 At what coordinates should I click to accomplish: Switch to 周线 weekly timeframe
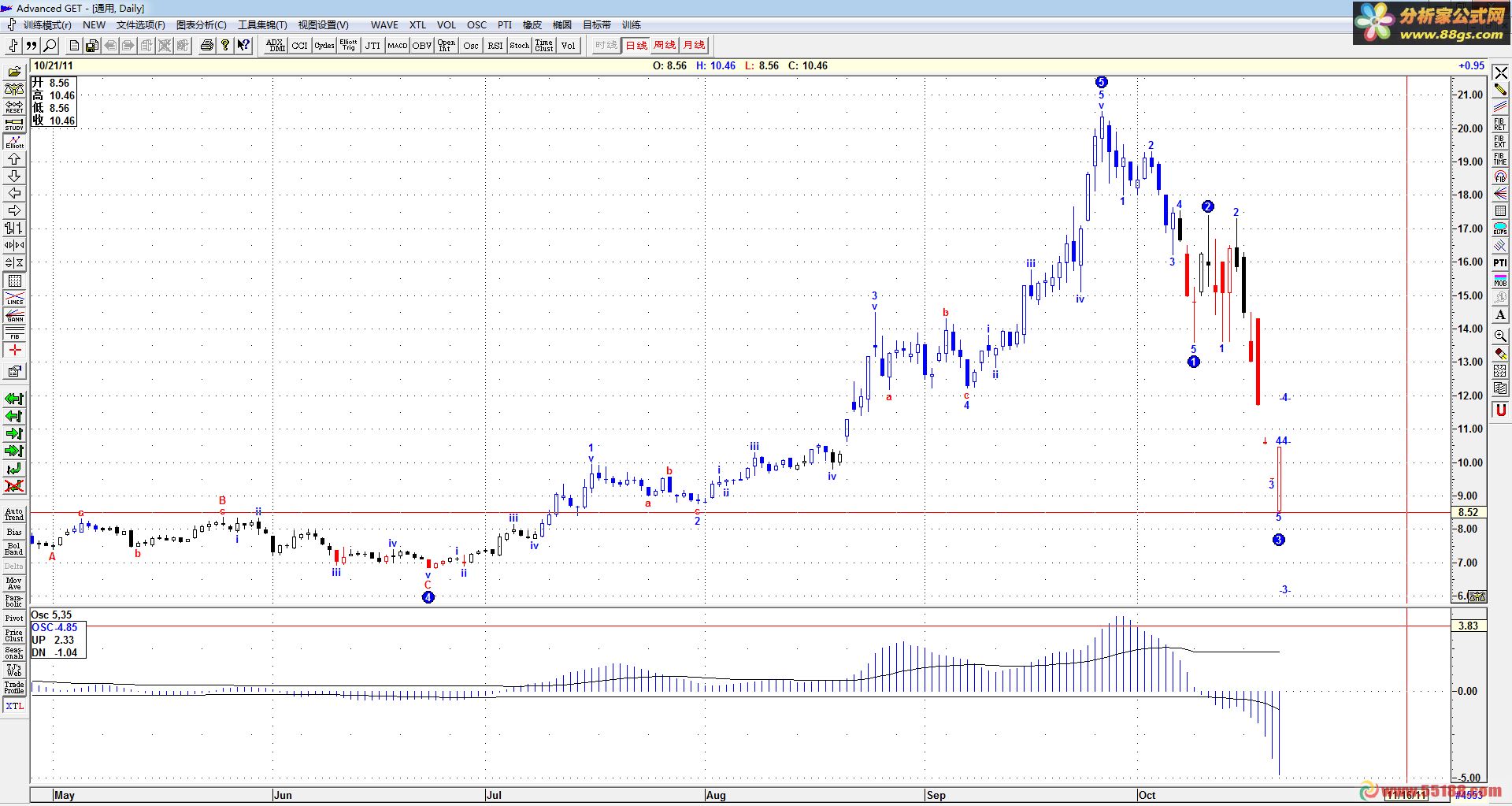(x=665, y=46)
